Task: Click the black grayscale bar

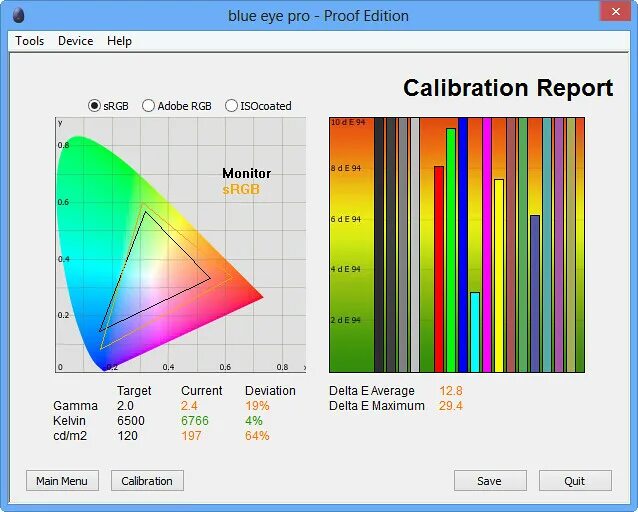Action: (x=379, y=245)
